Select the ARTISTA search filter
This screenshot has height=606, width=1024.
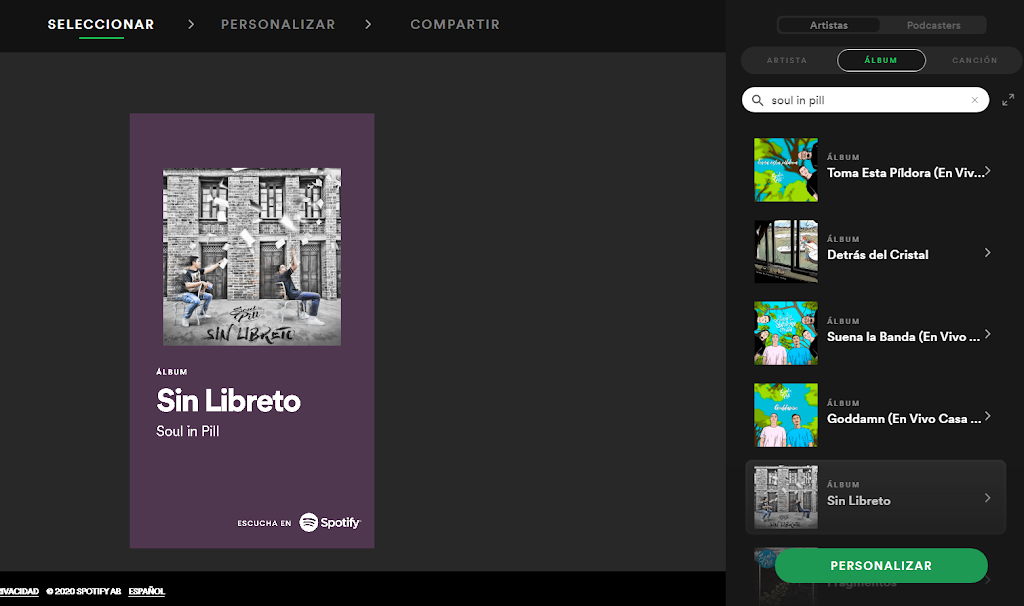(787, 60)
